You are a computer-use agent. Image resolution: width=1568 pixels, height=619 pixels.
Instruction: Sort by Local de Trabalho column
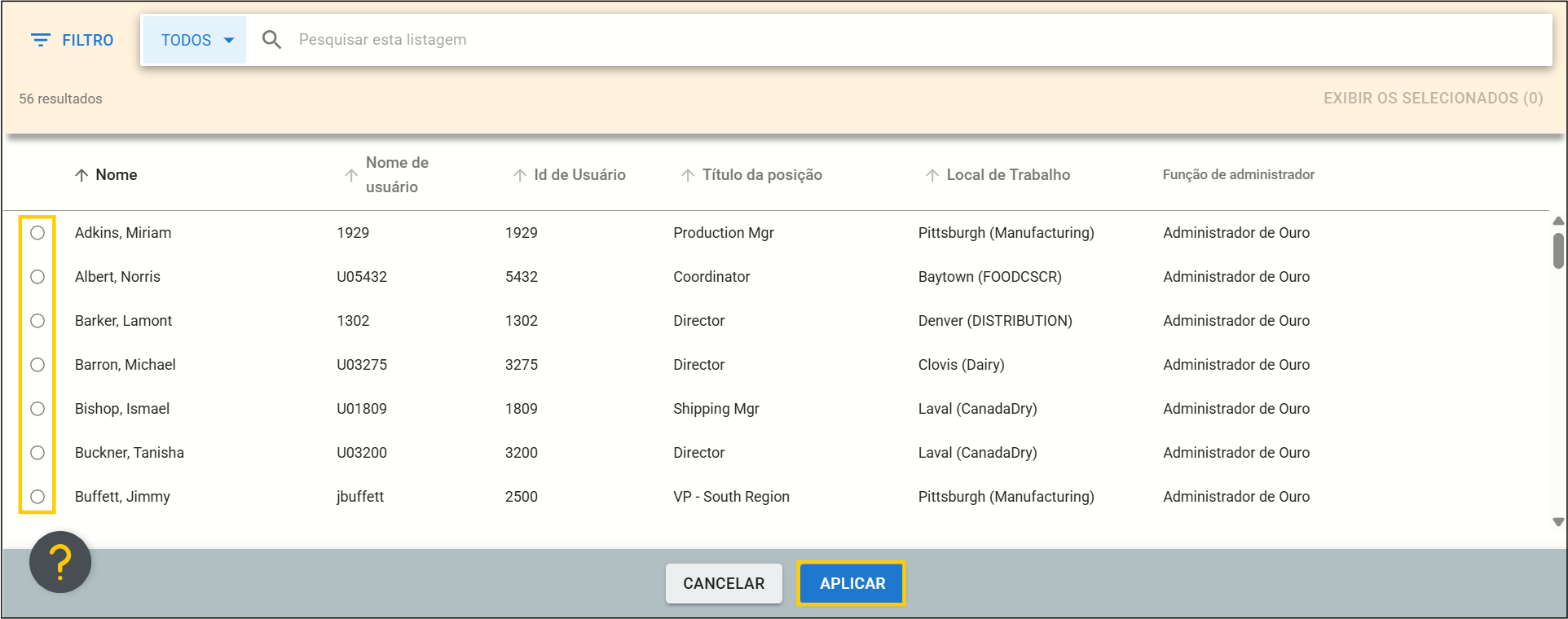[1008, 175]
